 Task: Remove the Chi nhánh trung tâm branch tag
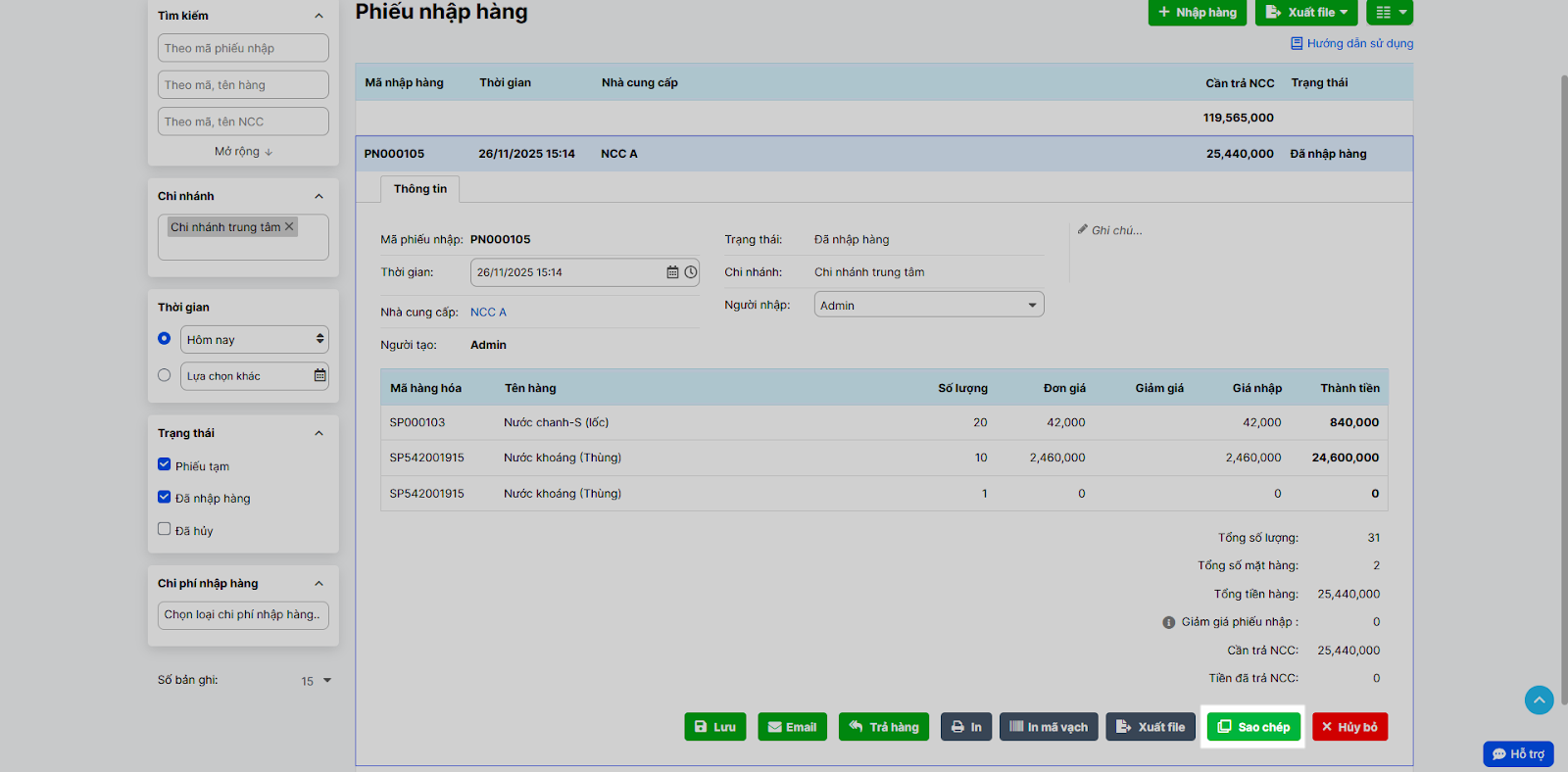click(x=289, y=226)
